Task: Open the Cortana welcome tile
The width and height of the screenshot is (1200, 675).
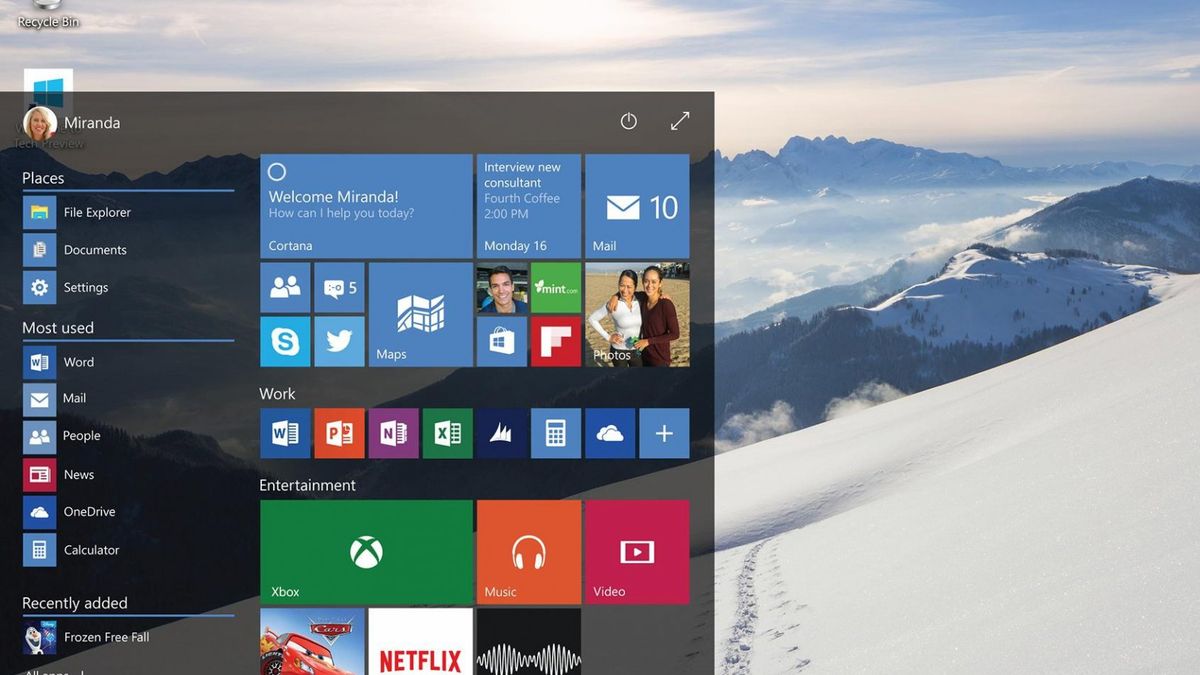Action: 366,206
